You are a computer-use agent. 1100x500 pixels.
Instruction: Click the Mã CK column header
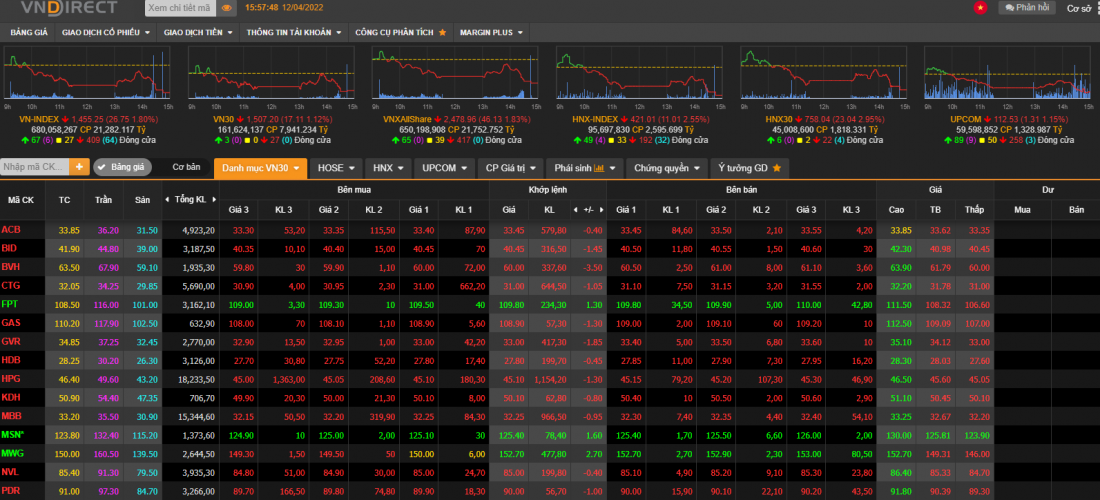(22, 200)
